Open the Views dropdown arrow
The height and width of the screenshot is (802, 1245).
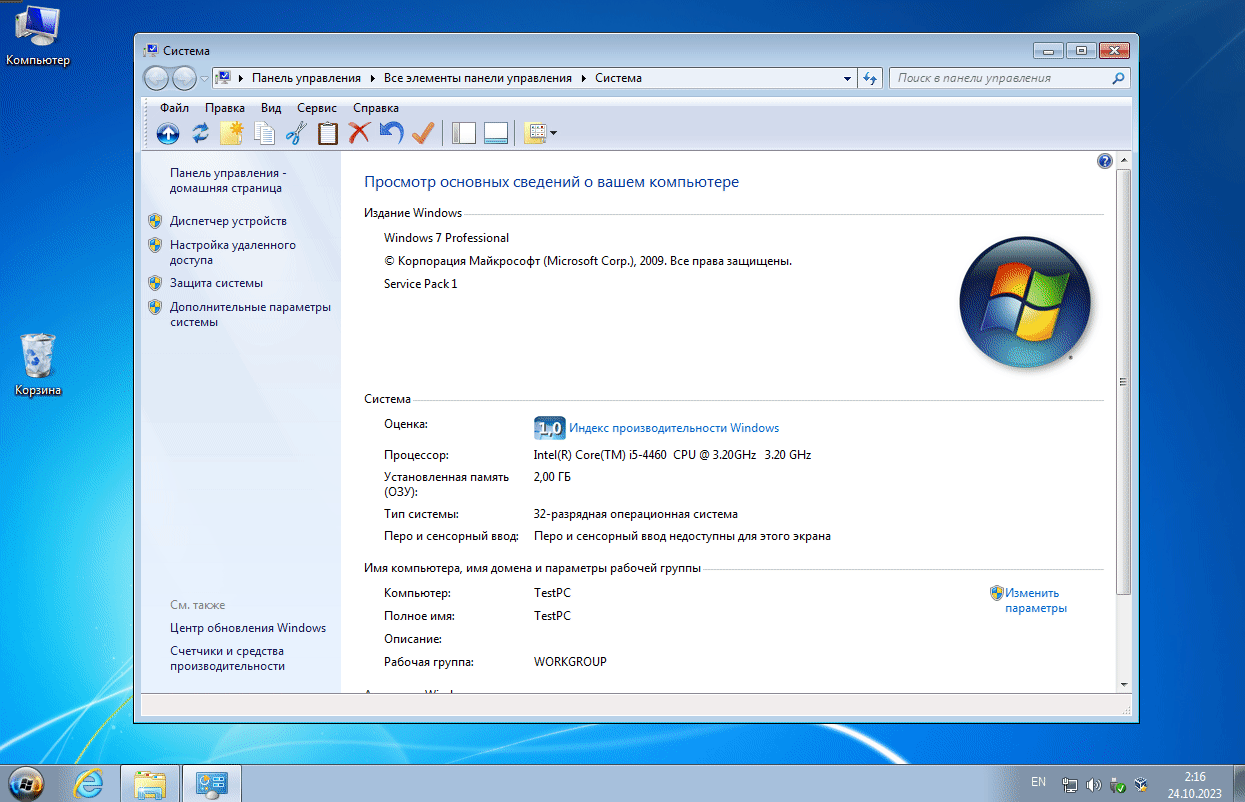tap(554, 133)
